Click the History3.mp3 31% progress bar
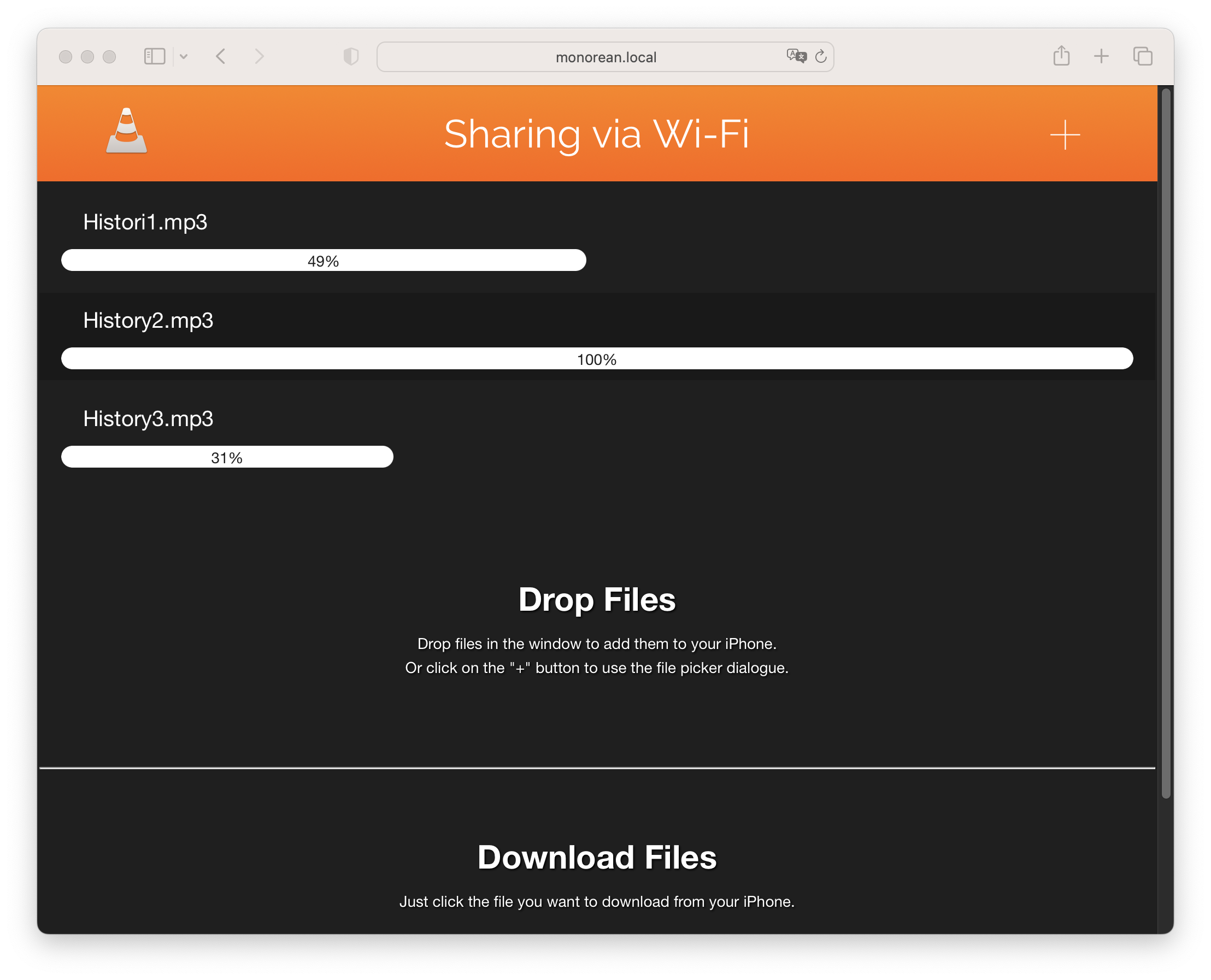The height and width of the screenshot is (980, 1211). [226, 457]
